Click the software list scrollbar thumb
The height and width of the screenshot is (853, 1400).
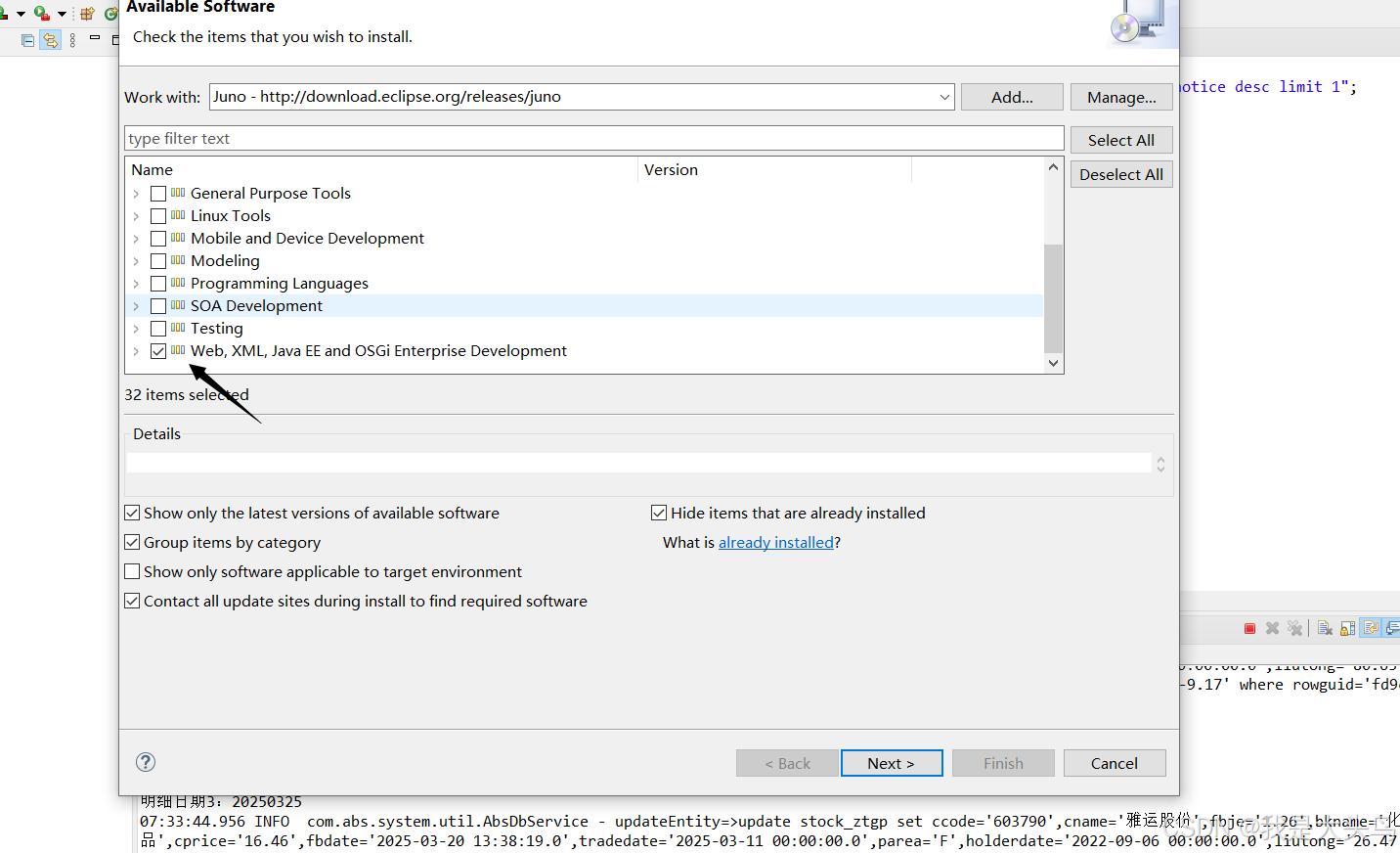click(x=1053, y=297)
